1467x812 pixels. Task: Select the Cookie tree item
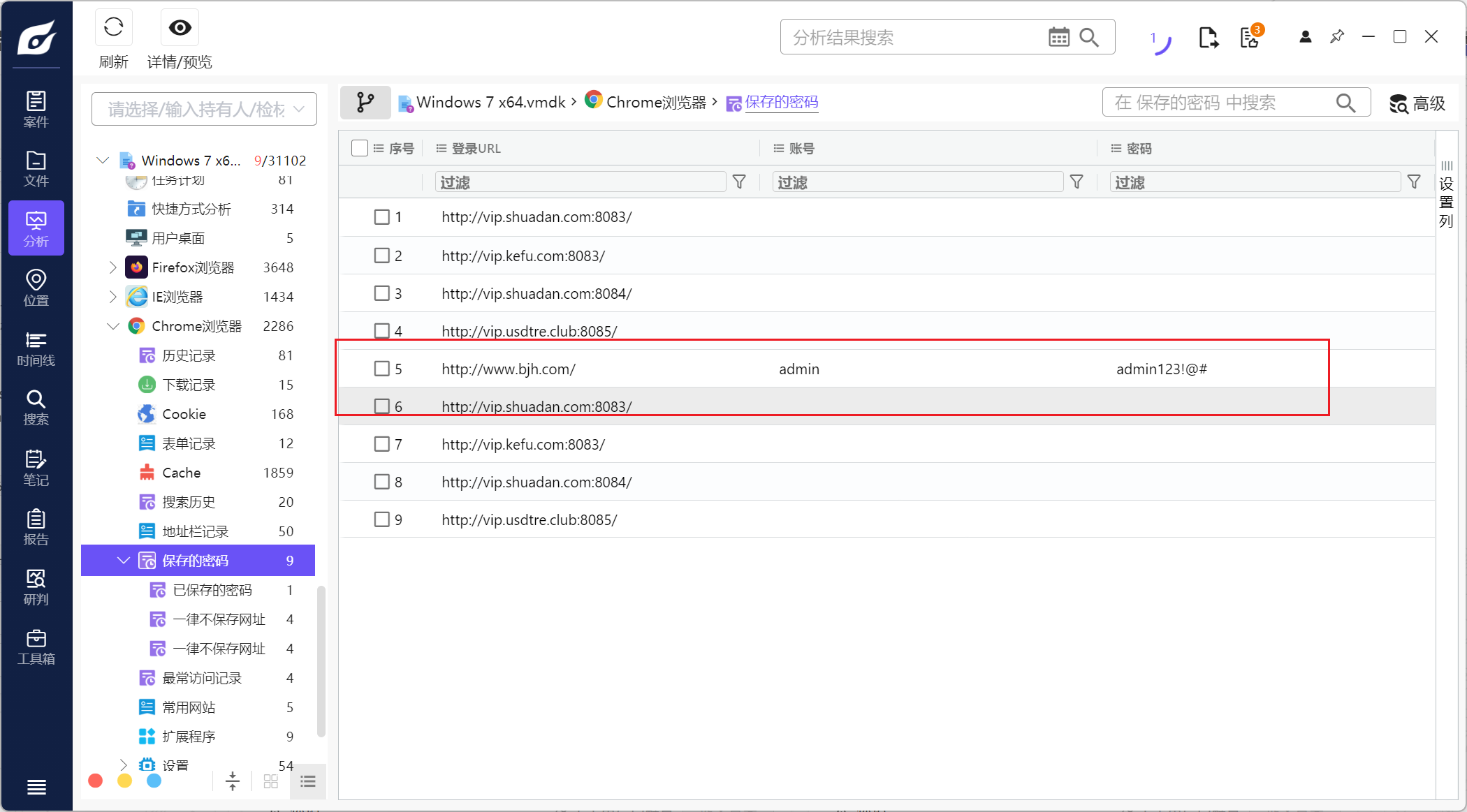click(x=184, y=414)
